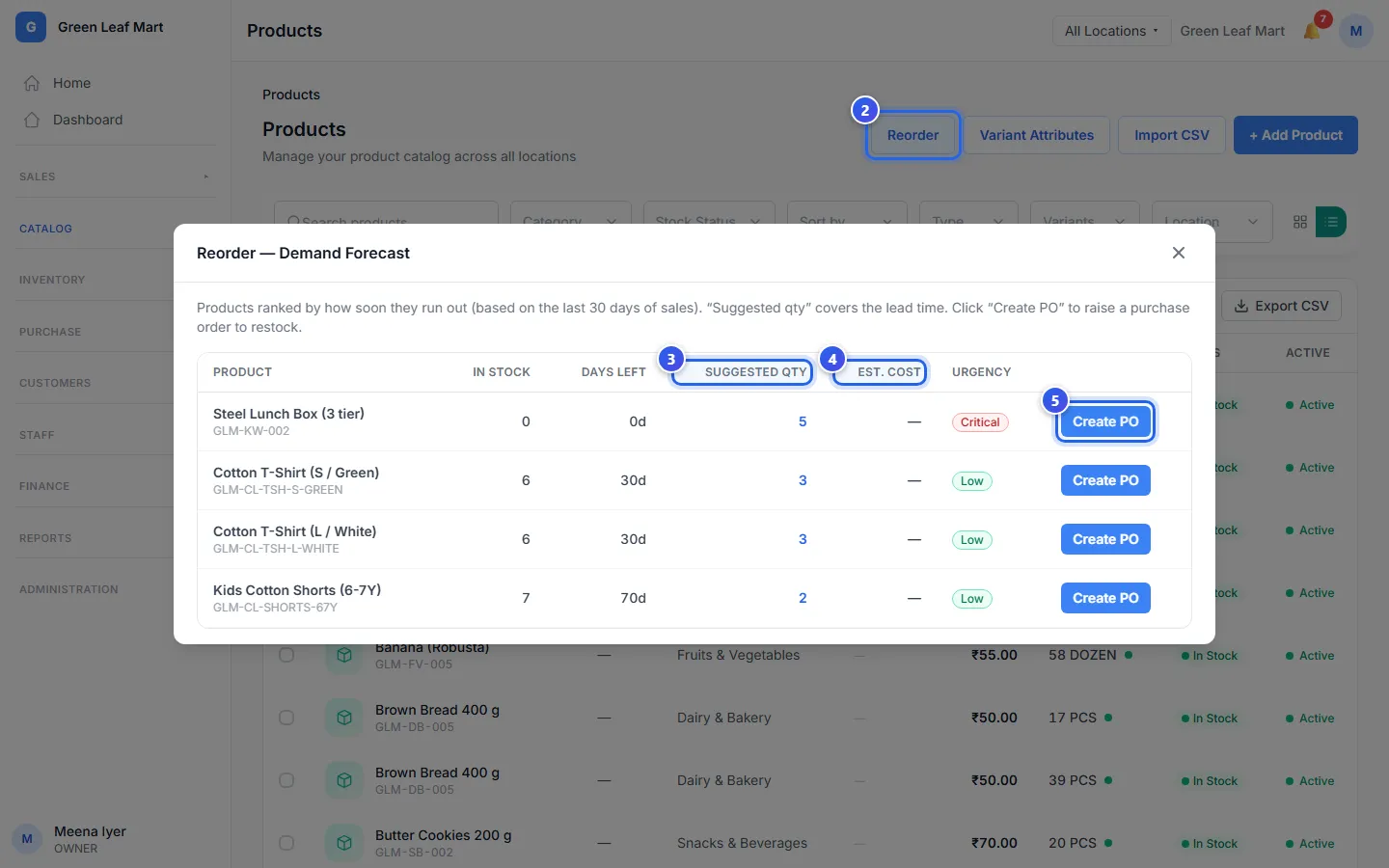Click the Butter Cookies 200 g product icon

pyautogui.click(x=344, y=843)
